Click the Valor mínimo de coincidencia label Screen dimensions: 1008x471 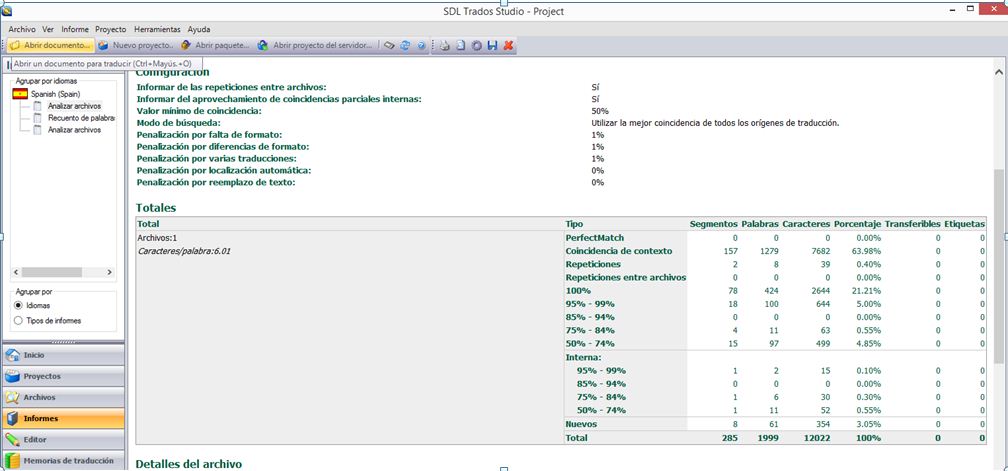[199, 111]
